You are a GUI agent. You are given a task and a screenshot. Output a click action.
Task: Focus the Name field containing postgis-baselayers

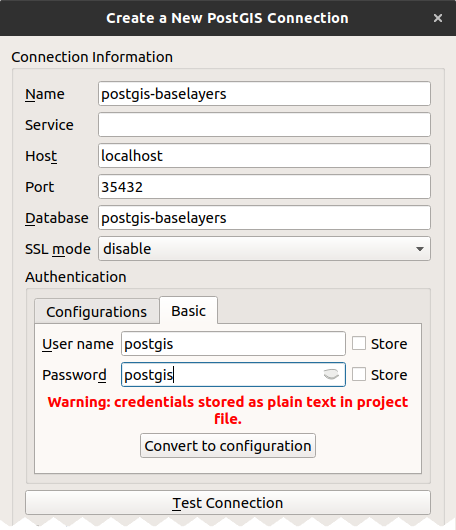pos(264,94)
